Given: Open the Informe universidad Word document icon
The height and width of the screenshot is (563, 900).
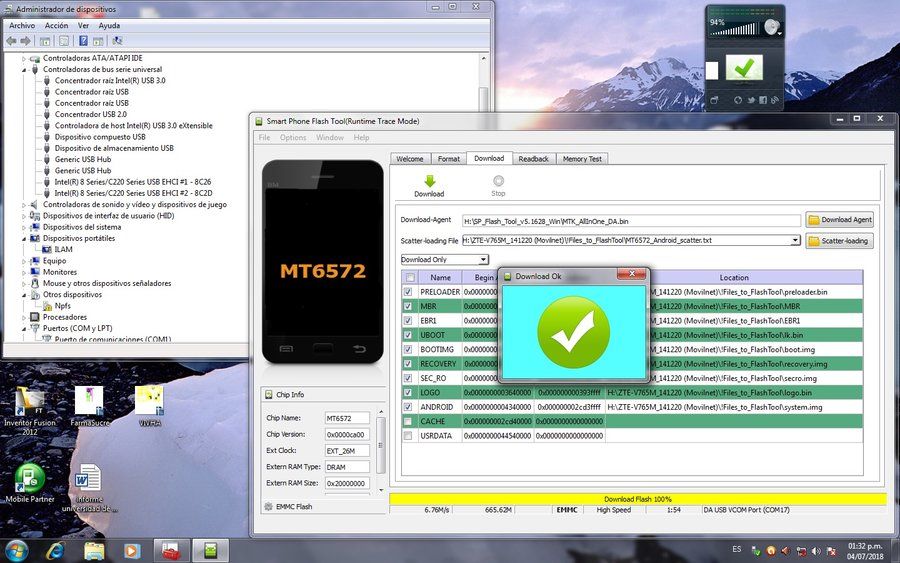Looking at the screenshot, I should click(89, 488).
